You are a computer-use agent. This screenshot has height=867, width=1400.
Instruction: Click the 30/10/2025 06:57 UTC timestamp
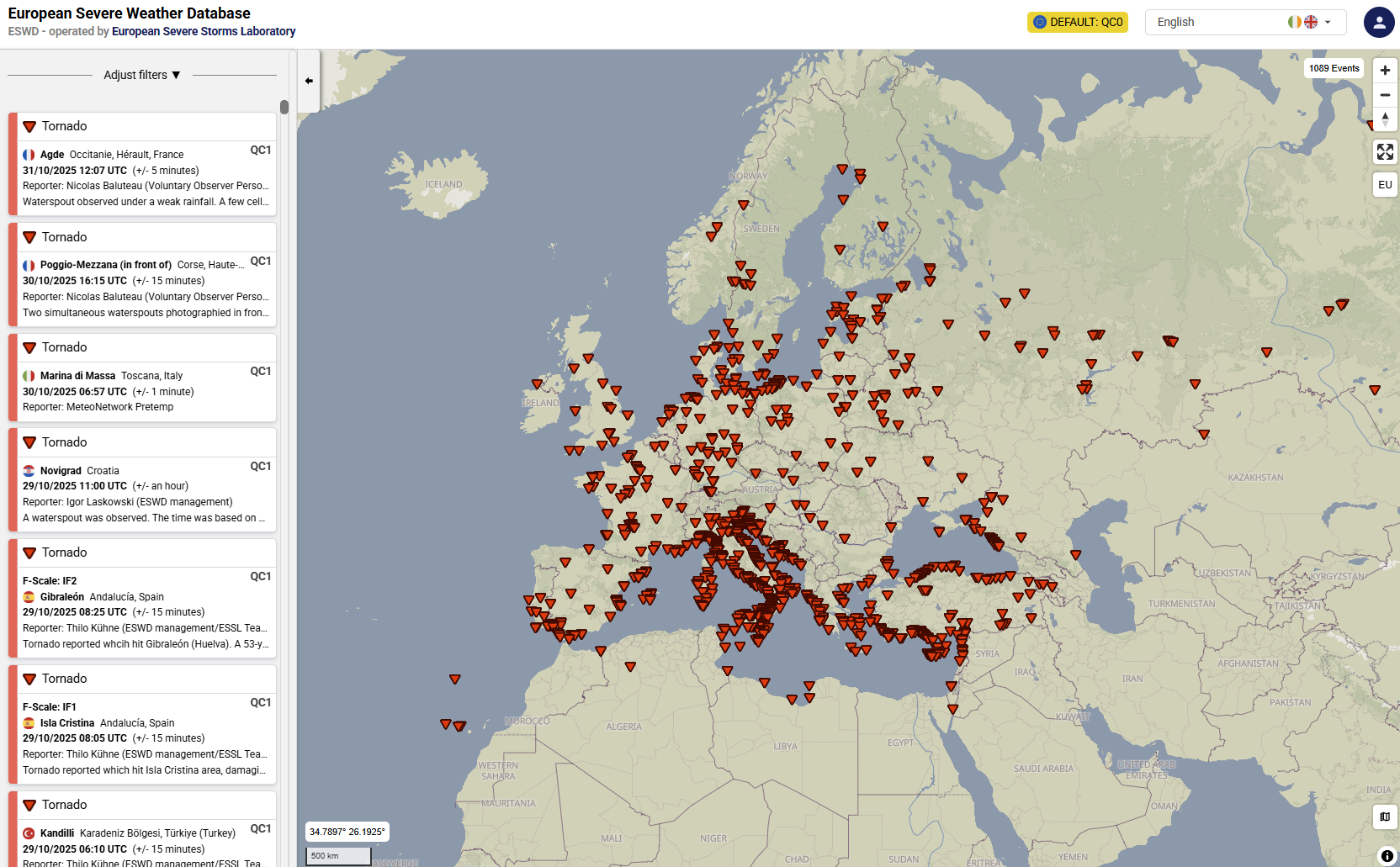pyautogui.click(x=75, y=392)
